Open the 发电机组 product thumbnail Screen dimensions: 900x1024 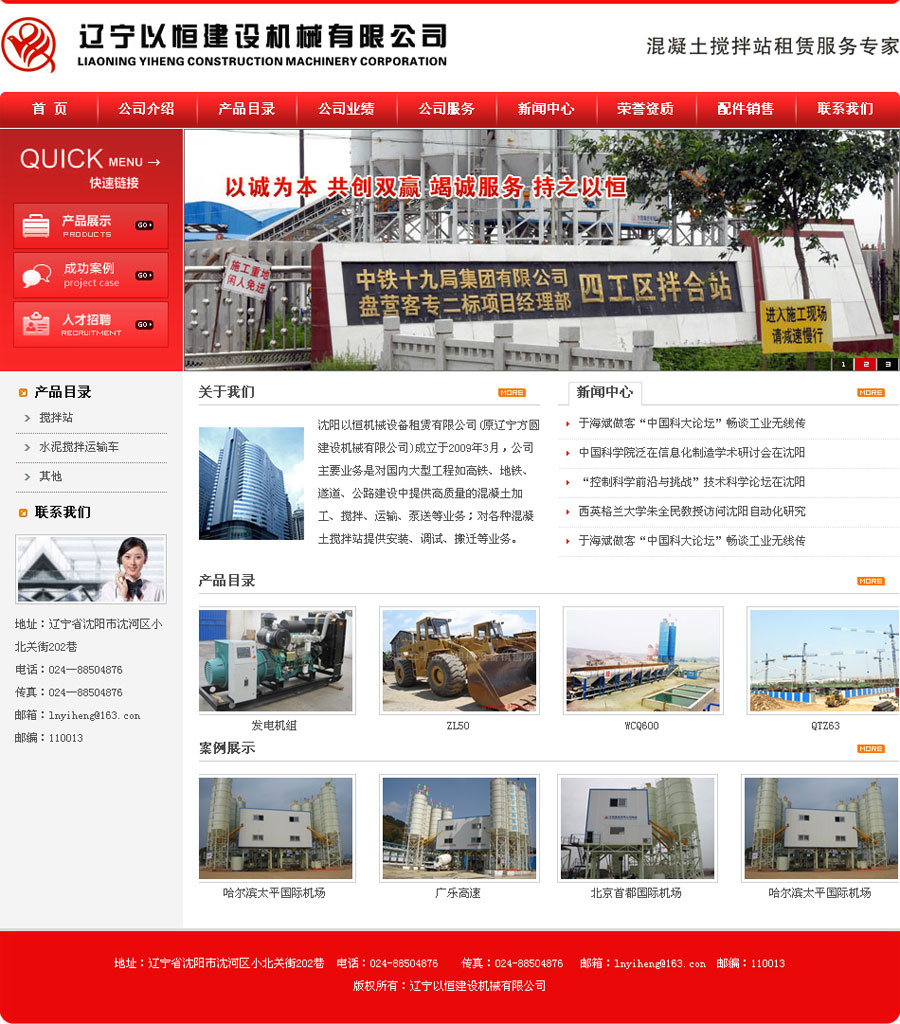tap(275, 660)
